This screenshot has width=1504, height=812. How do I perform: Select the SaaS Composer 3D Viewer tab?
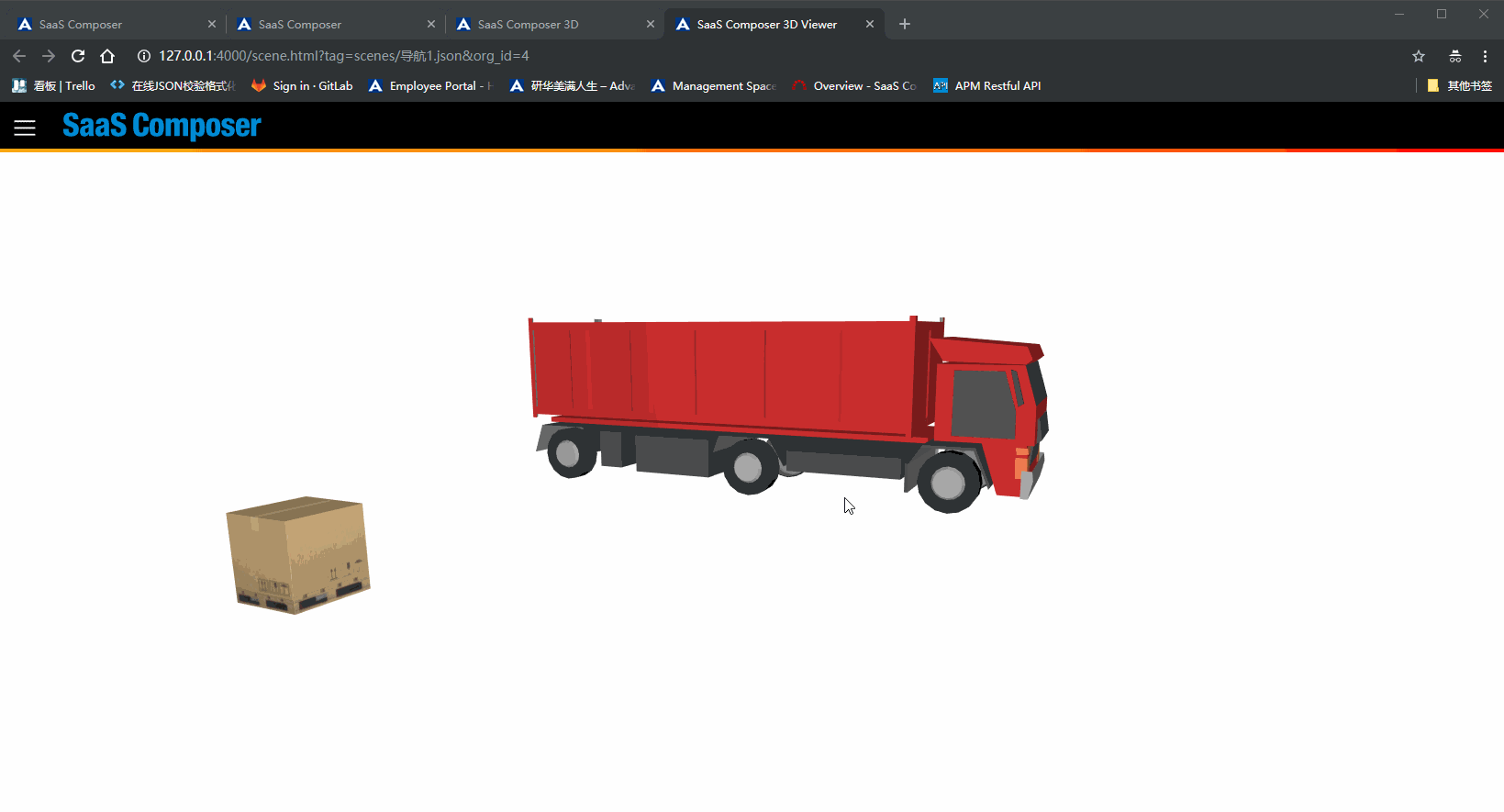coord(775,24)
